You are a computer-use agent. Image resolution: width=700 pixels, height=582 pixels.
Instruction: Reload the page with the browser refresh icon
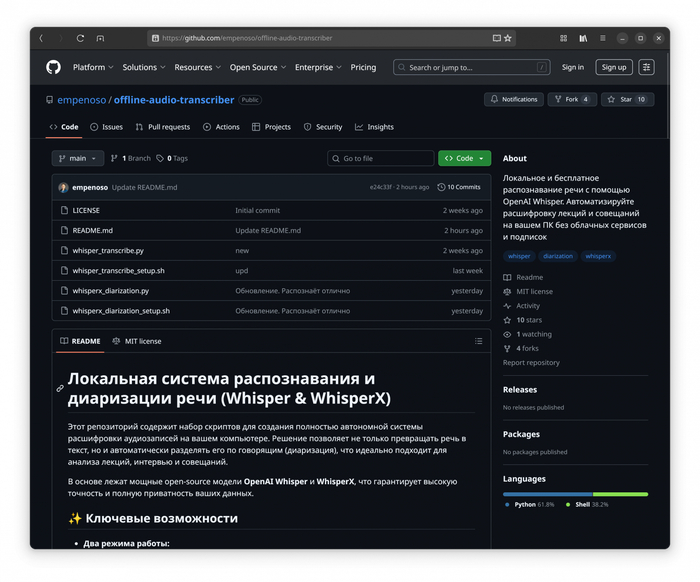pos(80,38)
